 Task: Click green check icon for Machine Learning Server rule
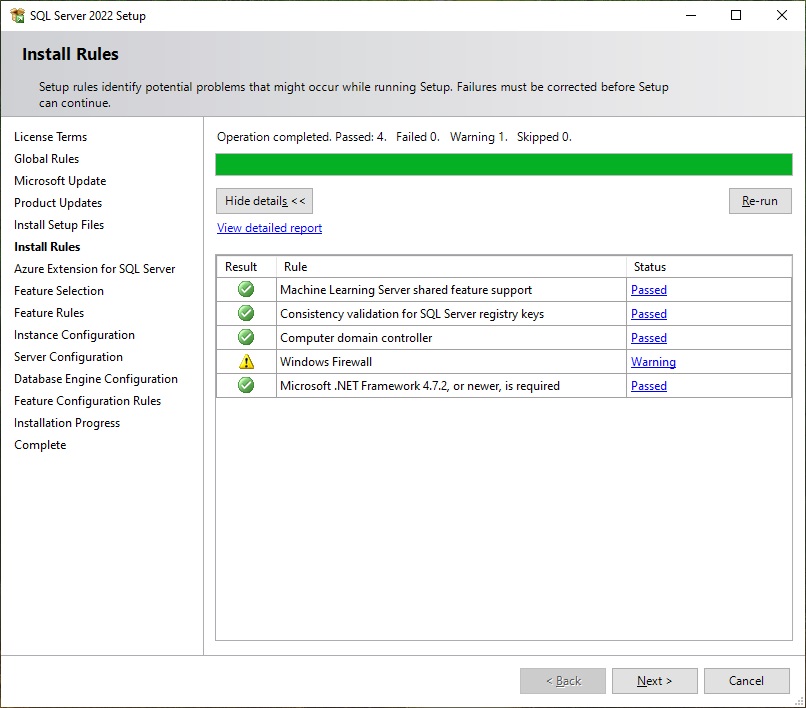(x=246, y=290)
